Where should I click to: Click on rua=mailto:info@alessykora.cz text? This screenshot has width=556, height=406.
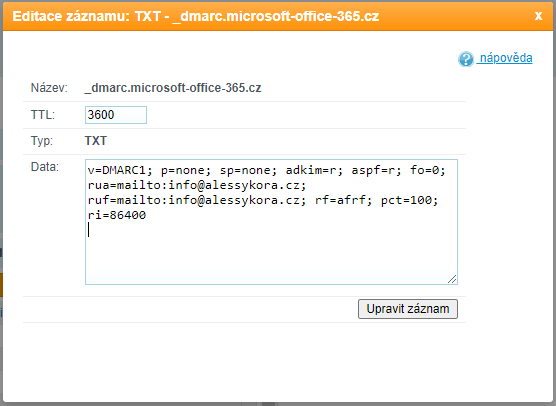pyautogui.click(x=197, y=185)
